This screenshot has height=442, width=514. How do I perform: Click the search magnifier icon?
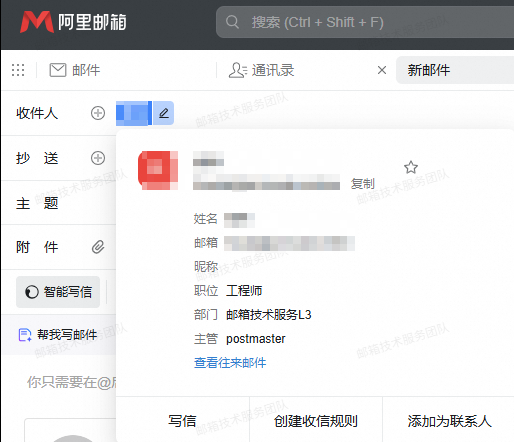click(232, 22)
